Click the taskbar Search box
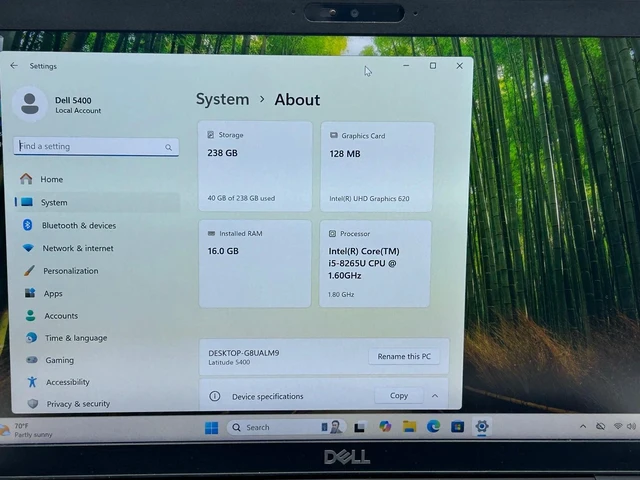 click(286, 427)
